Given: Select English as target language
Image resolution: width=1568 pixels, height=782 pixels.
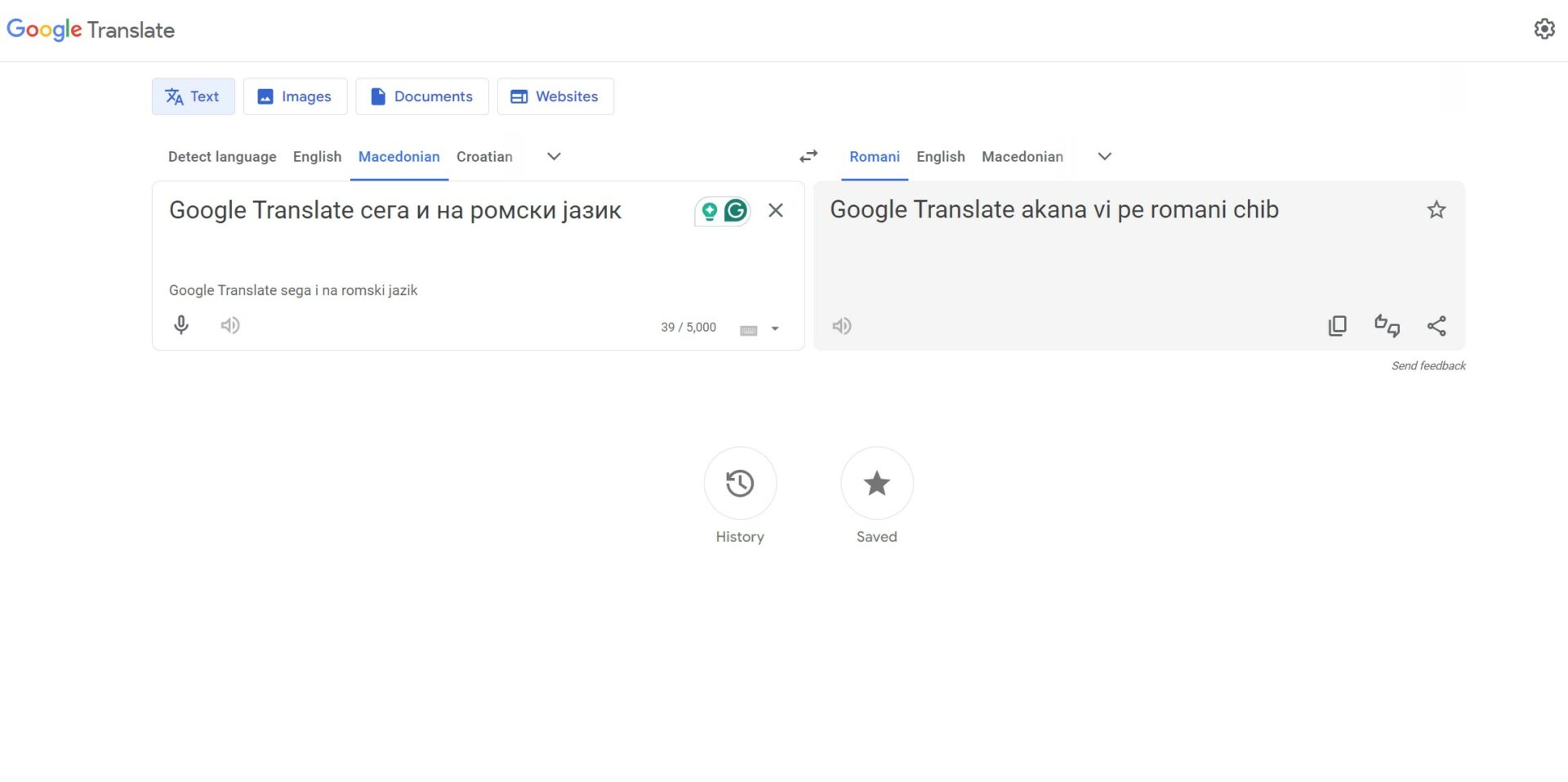Looking at the screenshot, I should [x=941, y=157].
